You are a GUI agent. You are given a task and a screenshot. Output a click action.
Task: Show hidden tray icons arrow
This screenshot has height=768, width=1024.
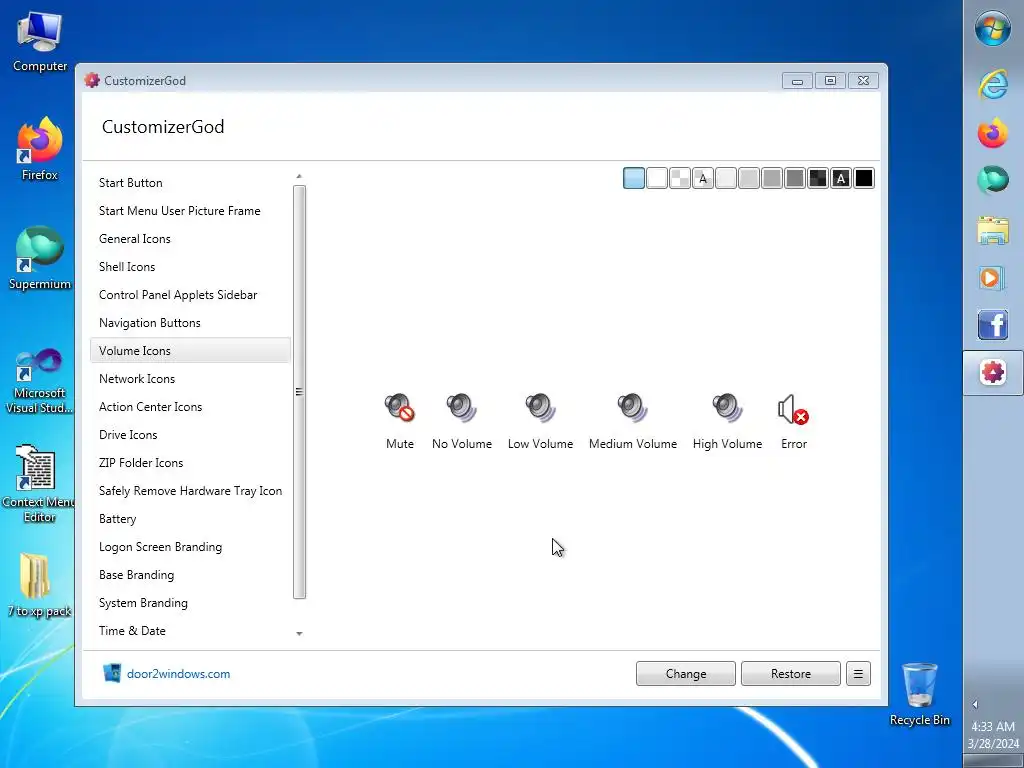coord(975,704)
